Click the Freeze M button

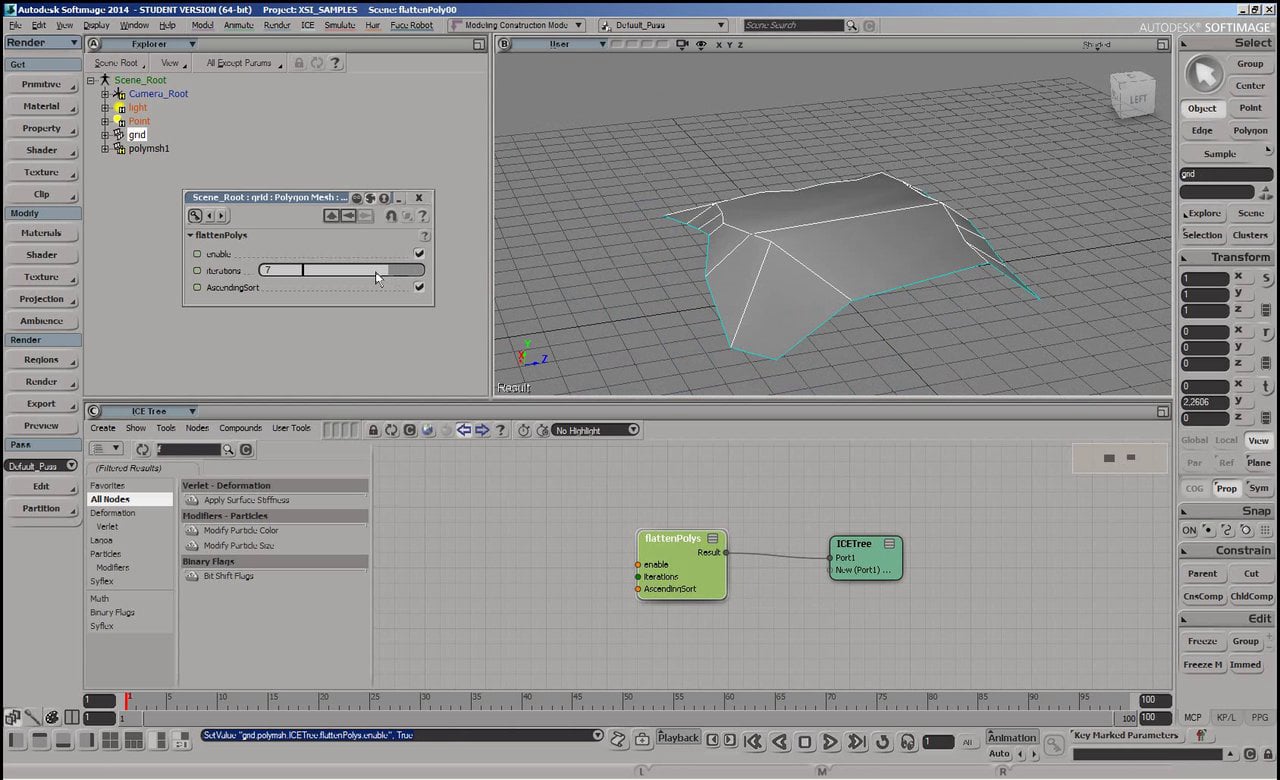tap(1203, 665)
